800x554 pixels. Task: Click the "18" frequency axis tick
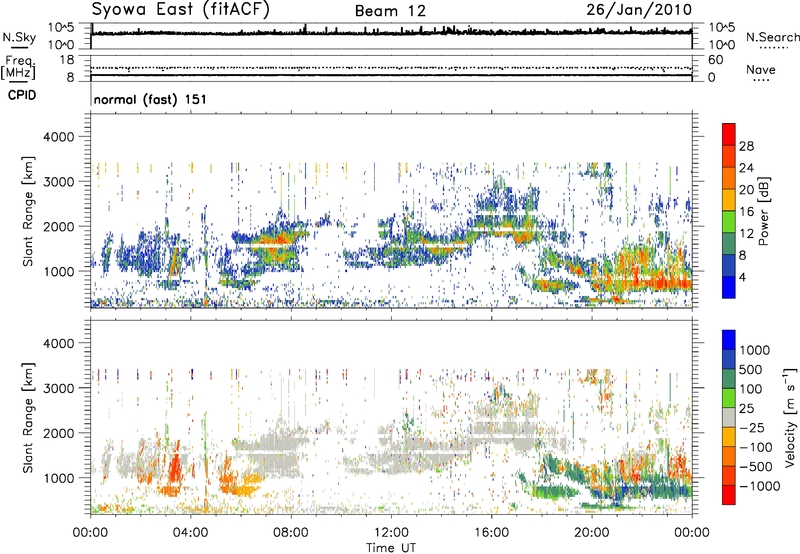67,60
